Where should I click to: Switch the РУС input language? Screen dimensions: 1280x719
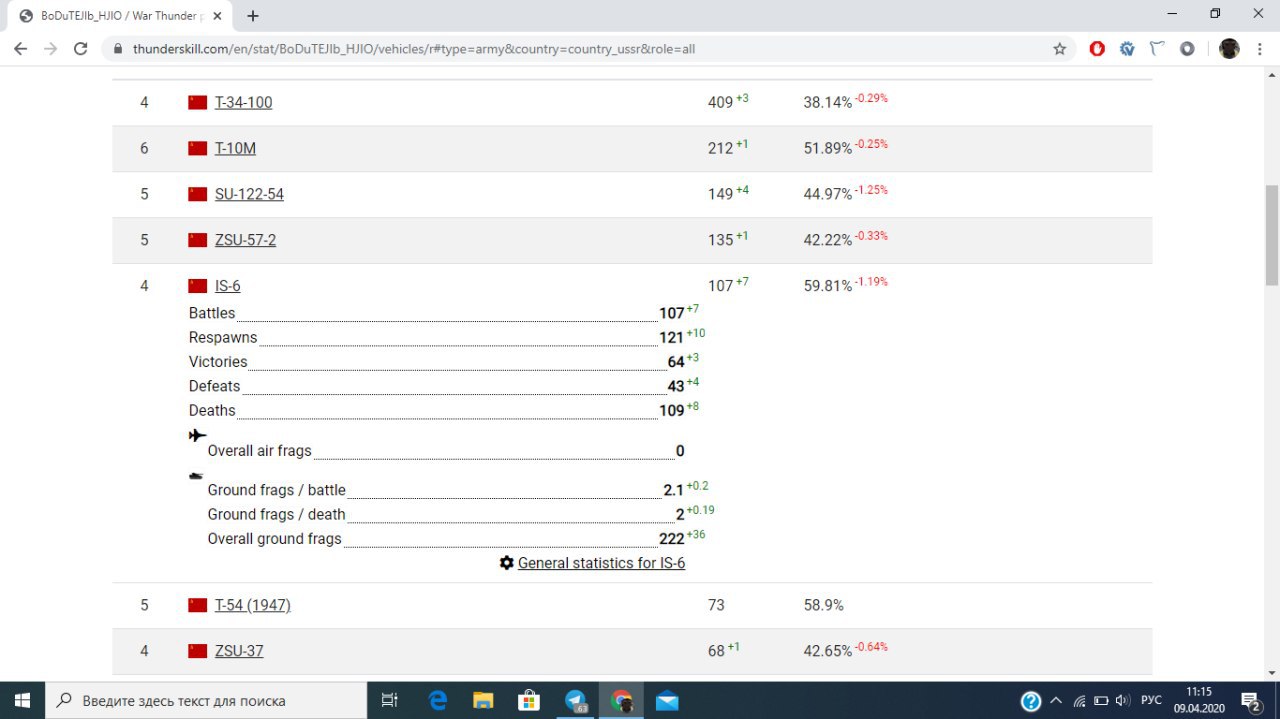pyautogui.click(x=1152, y=701)
